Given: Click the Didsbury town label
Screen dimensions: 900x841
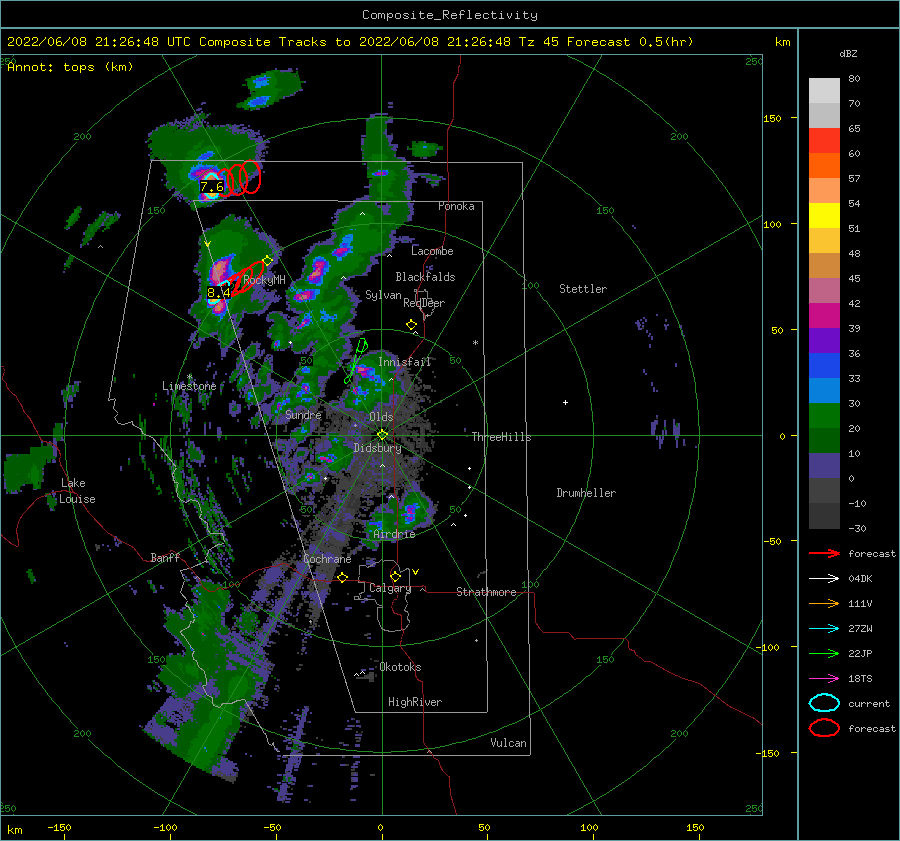Looking at the screenshot, I should coord(378,448).
